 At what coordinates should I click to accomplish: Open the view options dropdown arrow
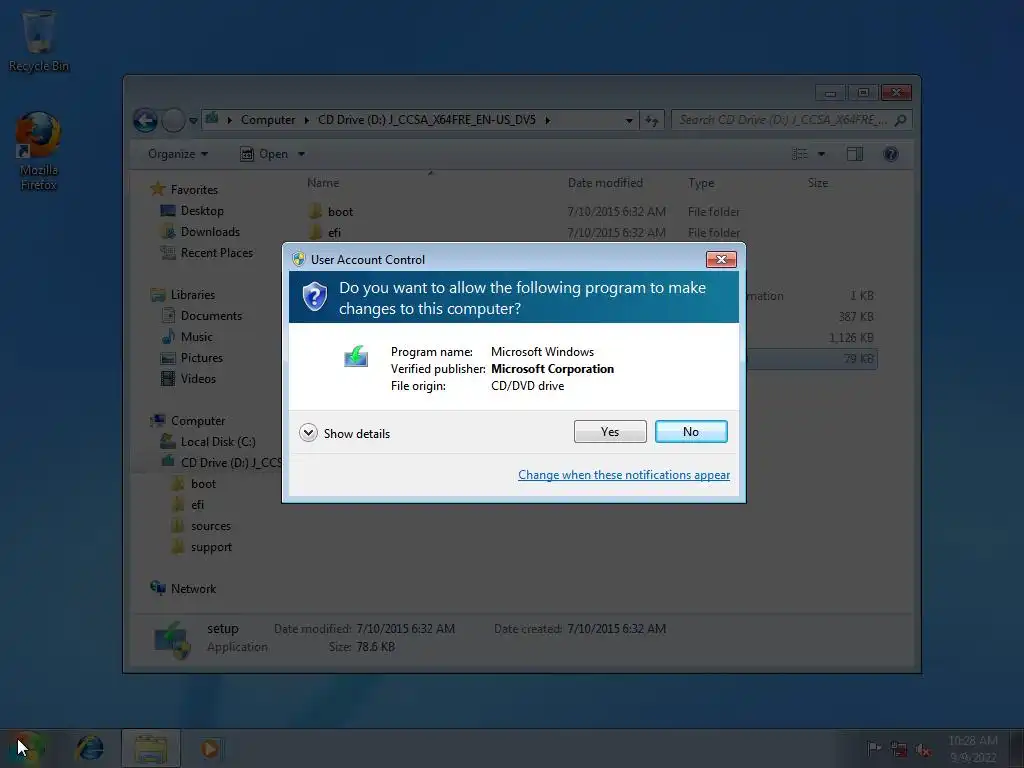pyautogui.click(x=822, y=154)
